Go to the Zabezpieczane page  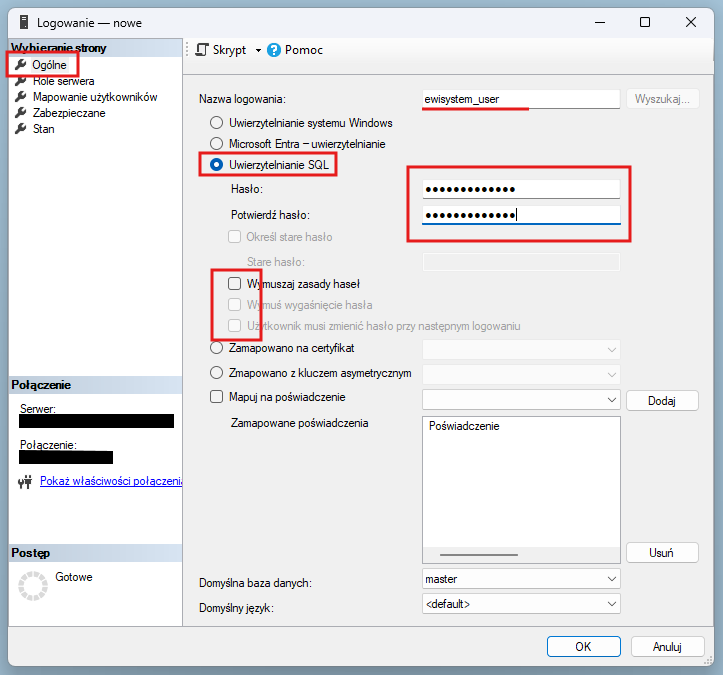pos(68,113)
